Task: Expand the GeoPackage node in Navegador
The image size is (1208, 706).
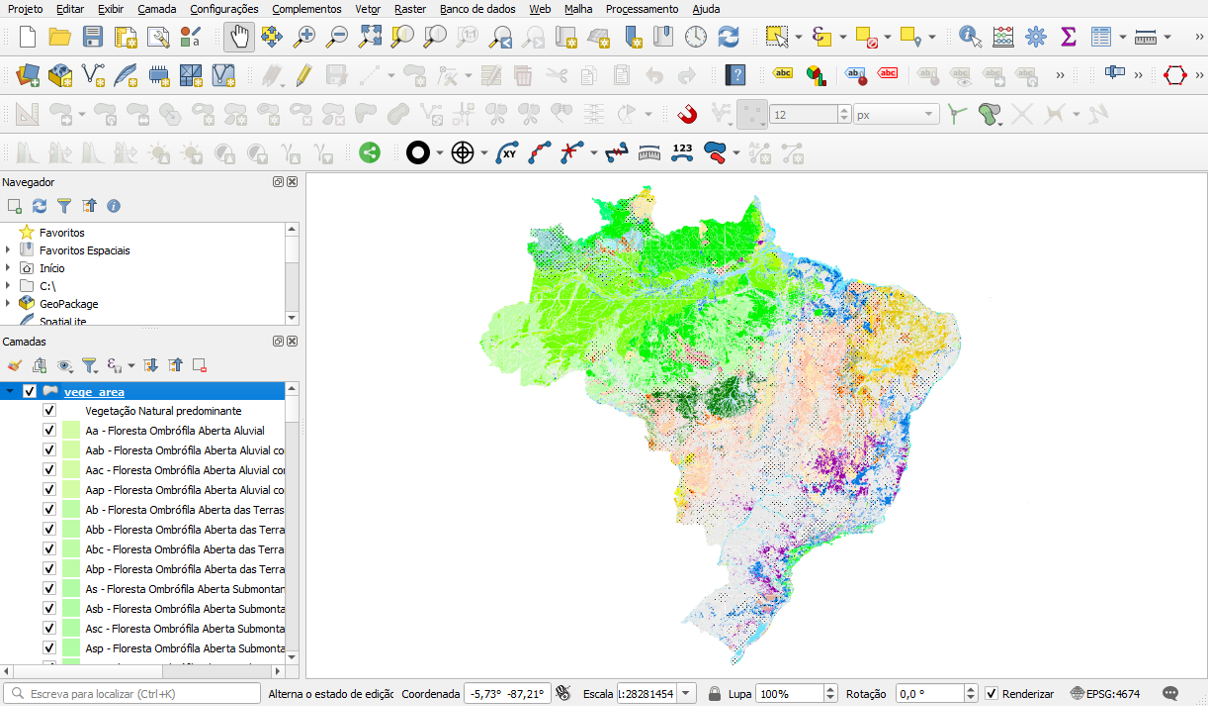Action: [x=8, y=303]
